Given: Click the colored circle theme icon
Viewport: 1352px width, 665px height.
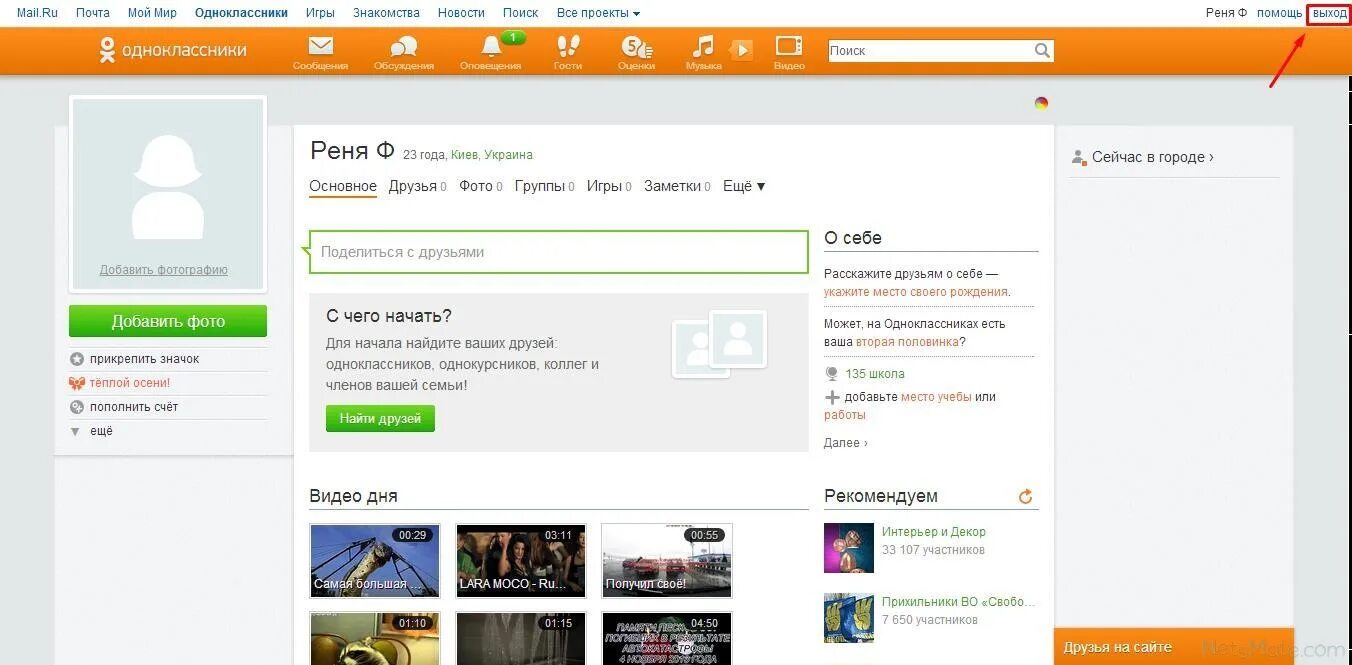Looking at the screenshot, I should click(1041, 103).
